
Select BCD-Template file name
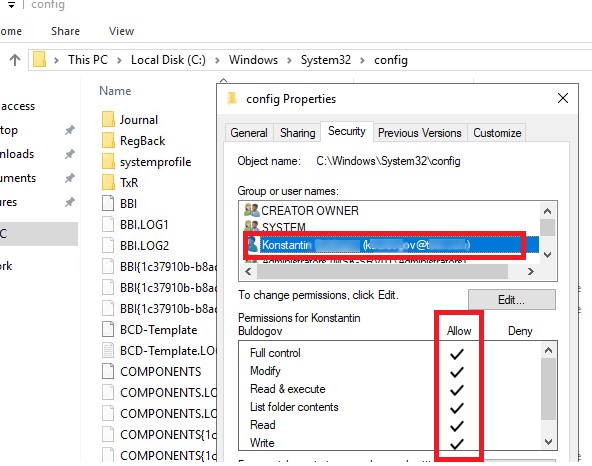point(159,330)
